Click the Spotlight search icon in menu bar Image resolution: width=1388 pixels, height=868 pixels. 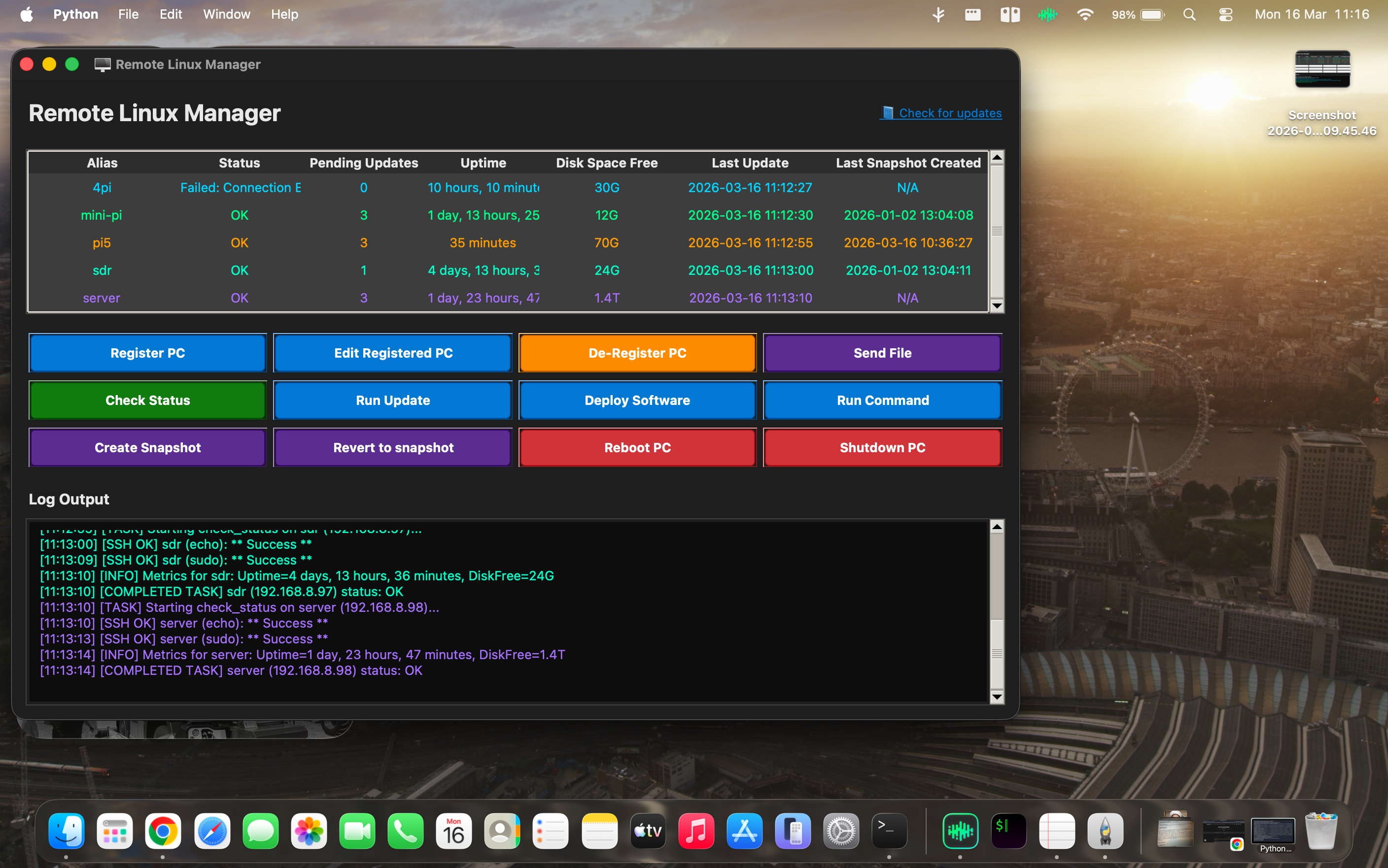tap(1189, 14)
